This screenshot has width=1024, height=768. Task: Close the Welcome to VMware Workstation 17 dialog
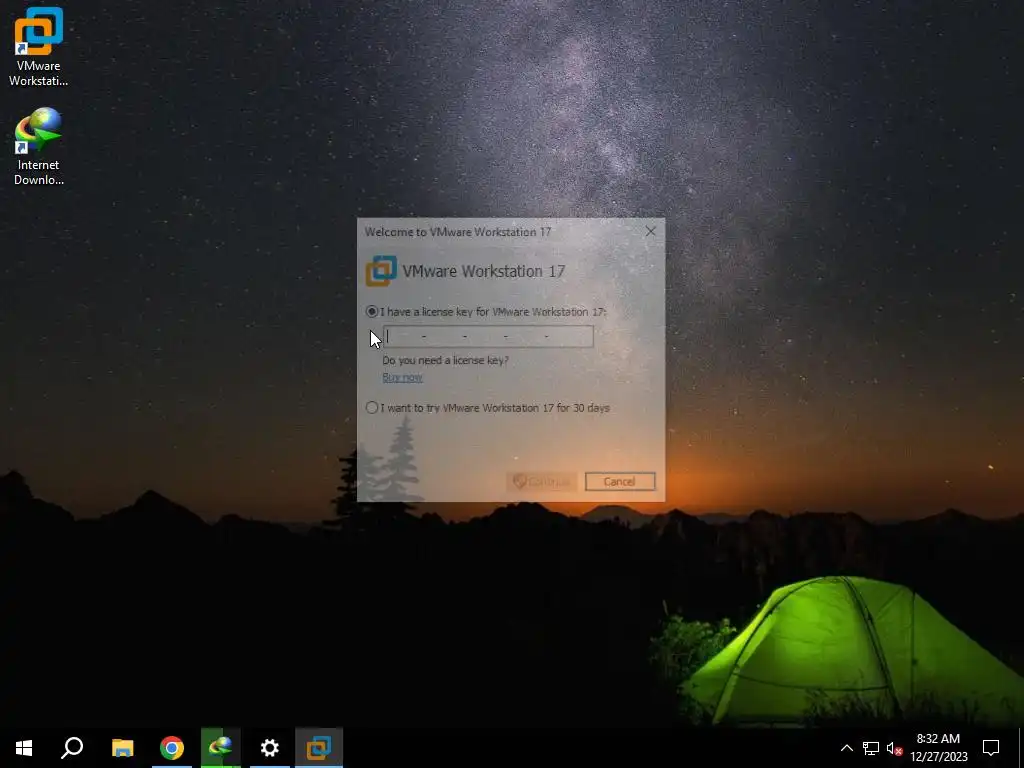[x=650, y=231]
